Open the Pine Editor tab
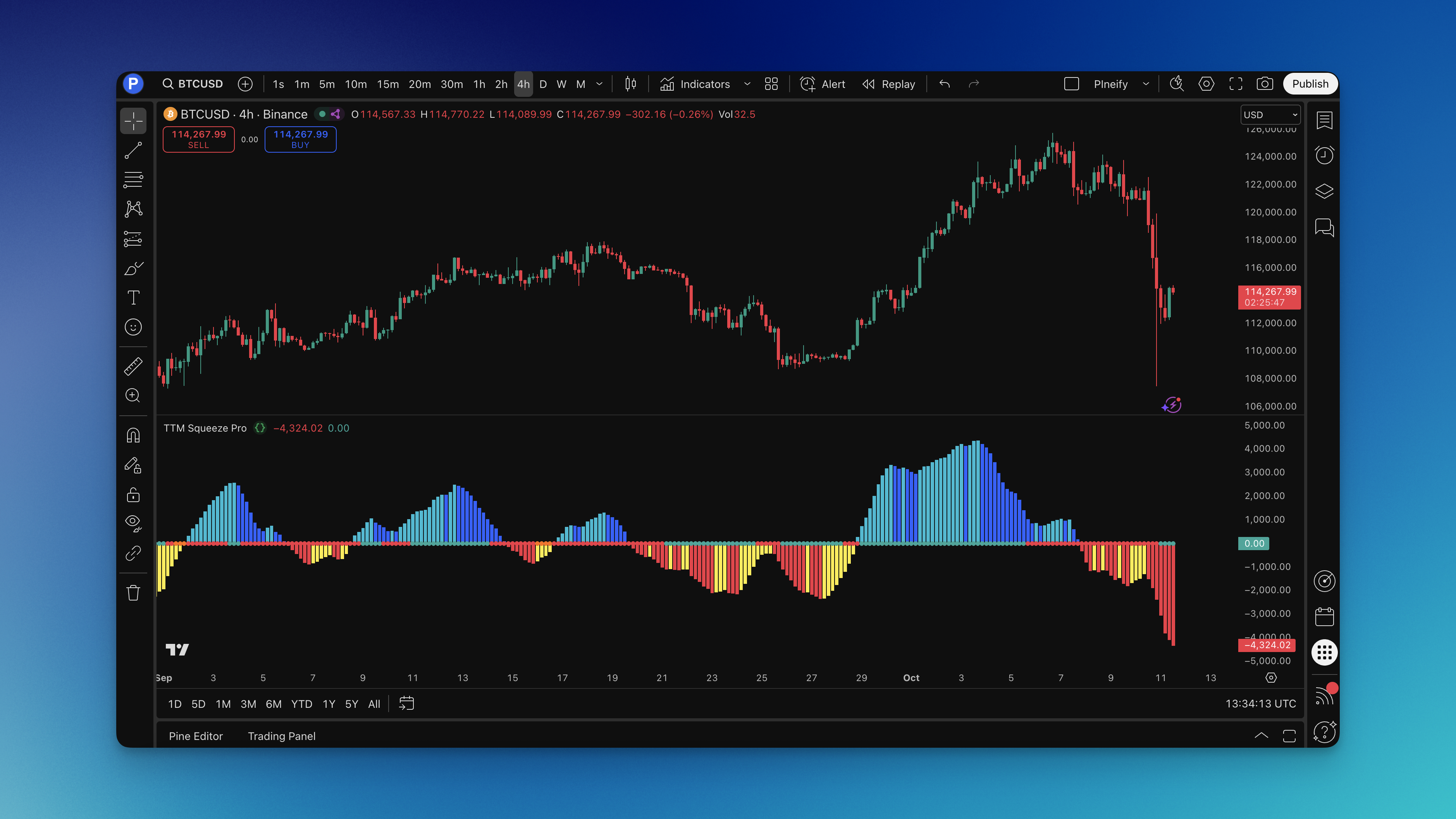This screenshot has width=1456, height=819. (x=196, y=736)
